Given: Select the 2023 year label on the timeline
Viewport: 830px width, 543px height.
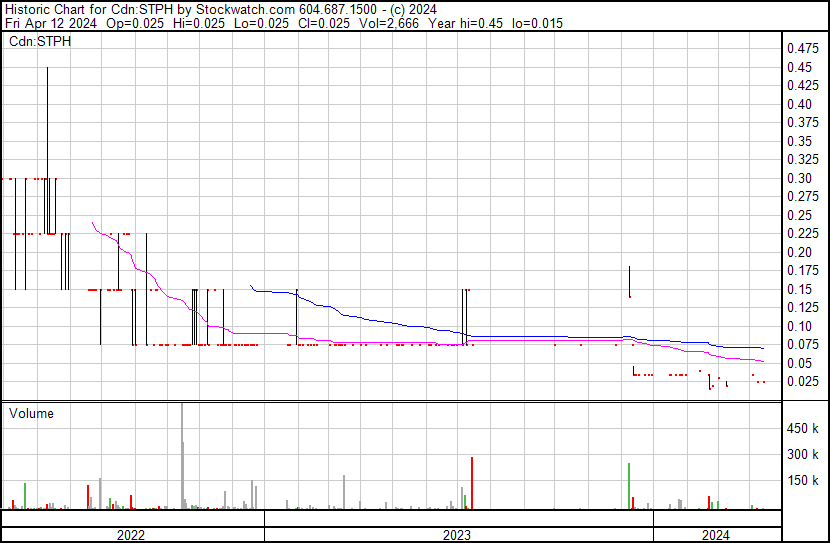Looking at the screenshot, I should click(457, 535).
